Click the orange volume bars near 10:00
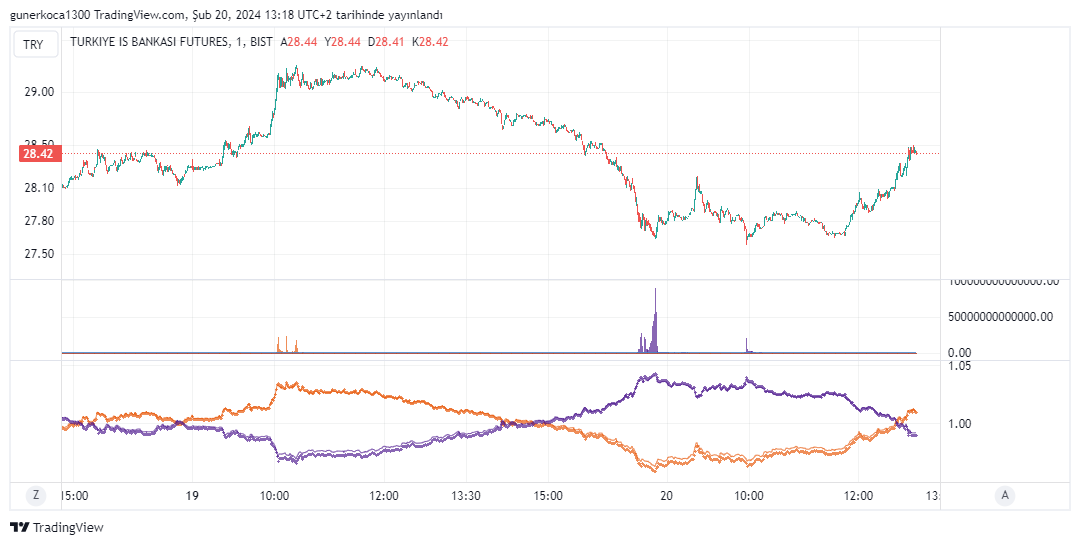This screenshot has width=1080, height=545. [x=287, y=345]
